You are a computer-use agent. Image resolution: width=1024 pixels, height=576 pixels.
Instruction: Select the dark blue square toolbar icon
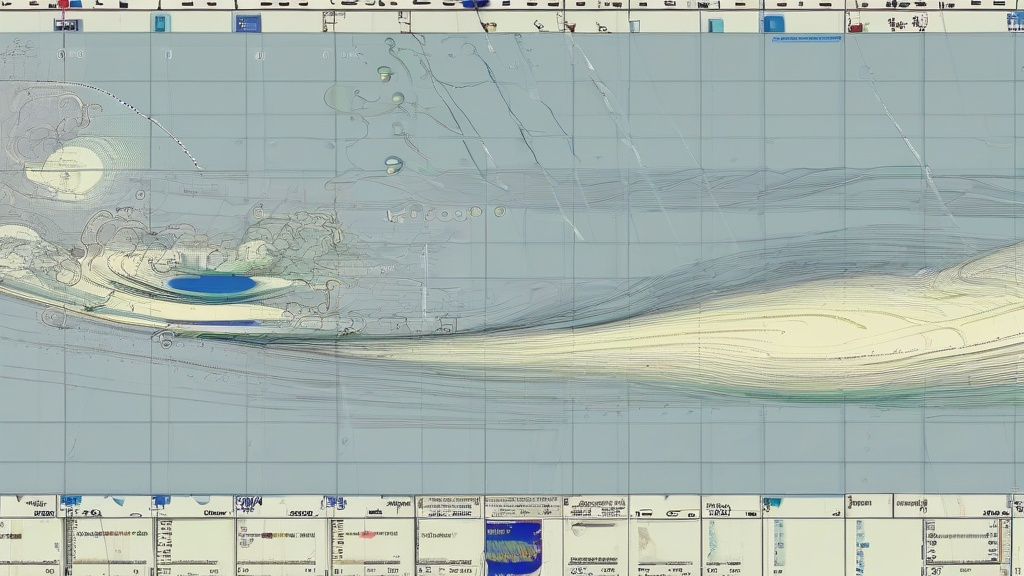[x=247, y=23]
